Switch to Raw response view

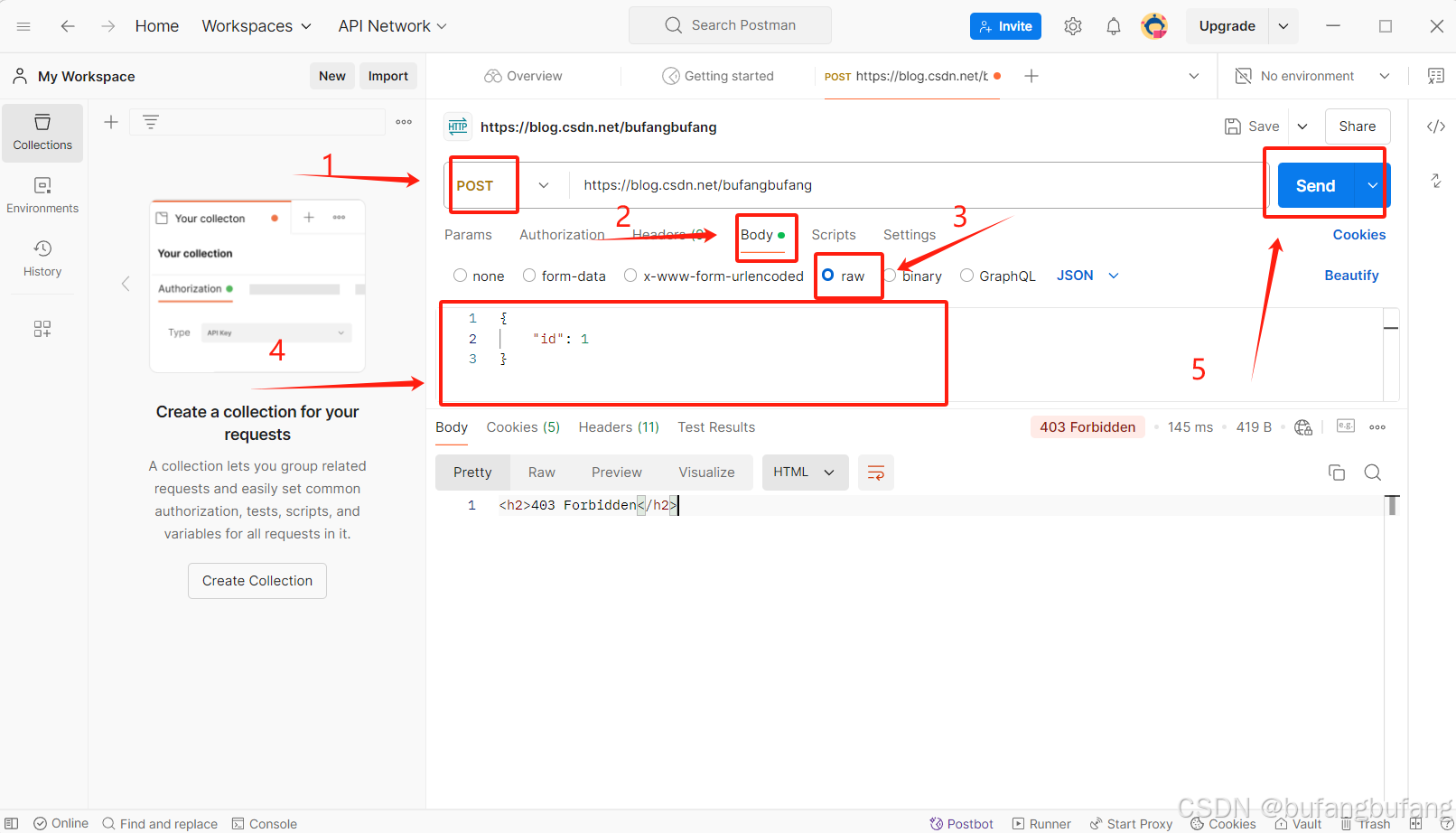pyautogui.click(x=542, y=473)
